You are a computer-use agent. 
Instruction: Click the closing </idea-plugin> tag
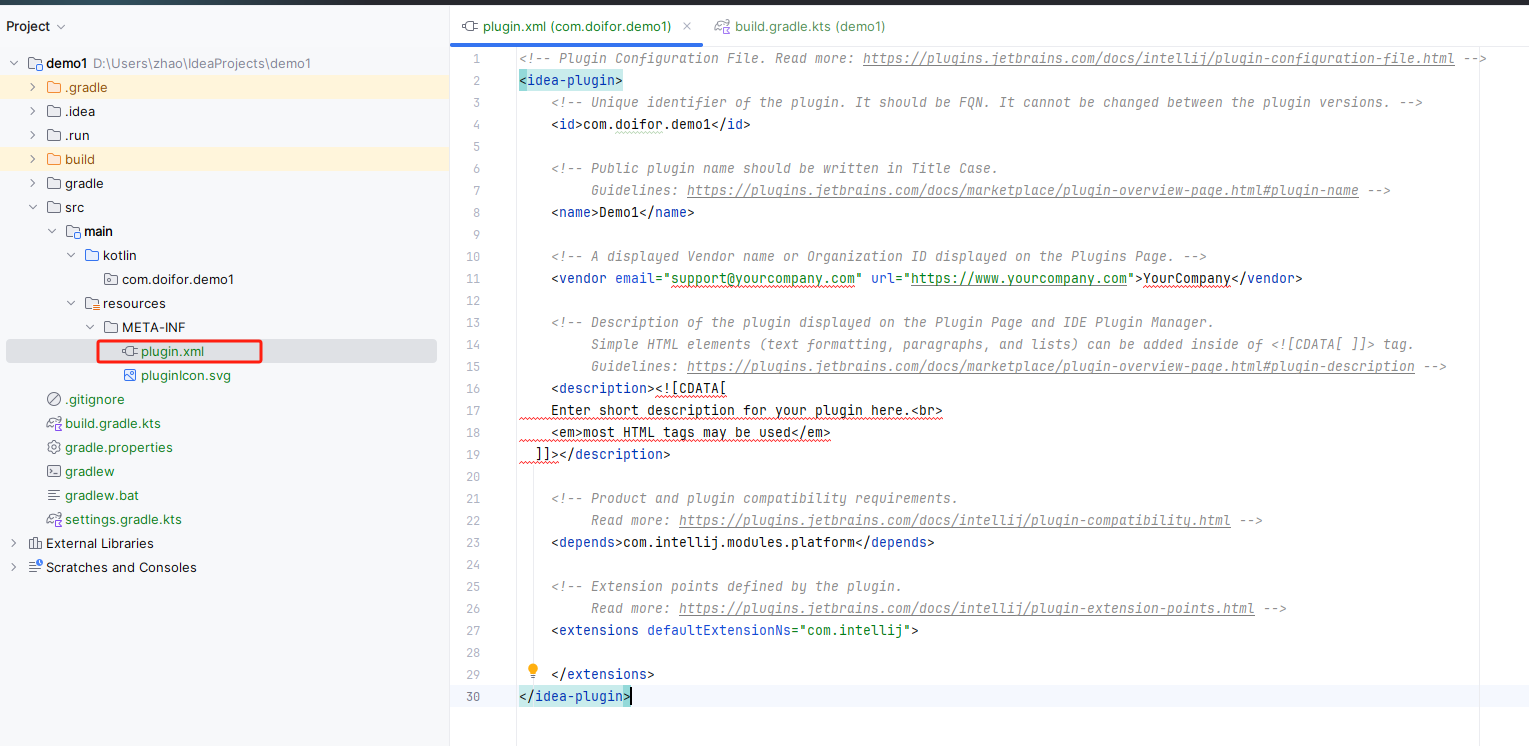click(x=575, y=696)
